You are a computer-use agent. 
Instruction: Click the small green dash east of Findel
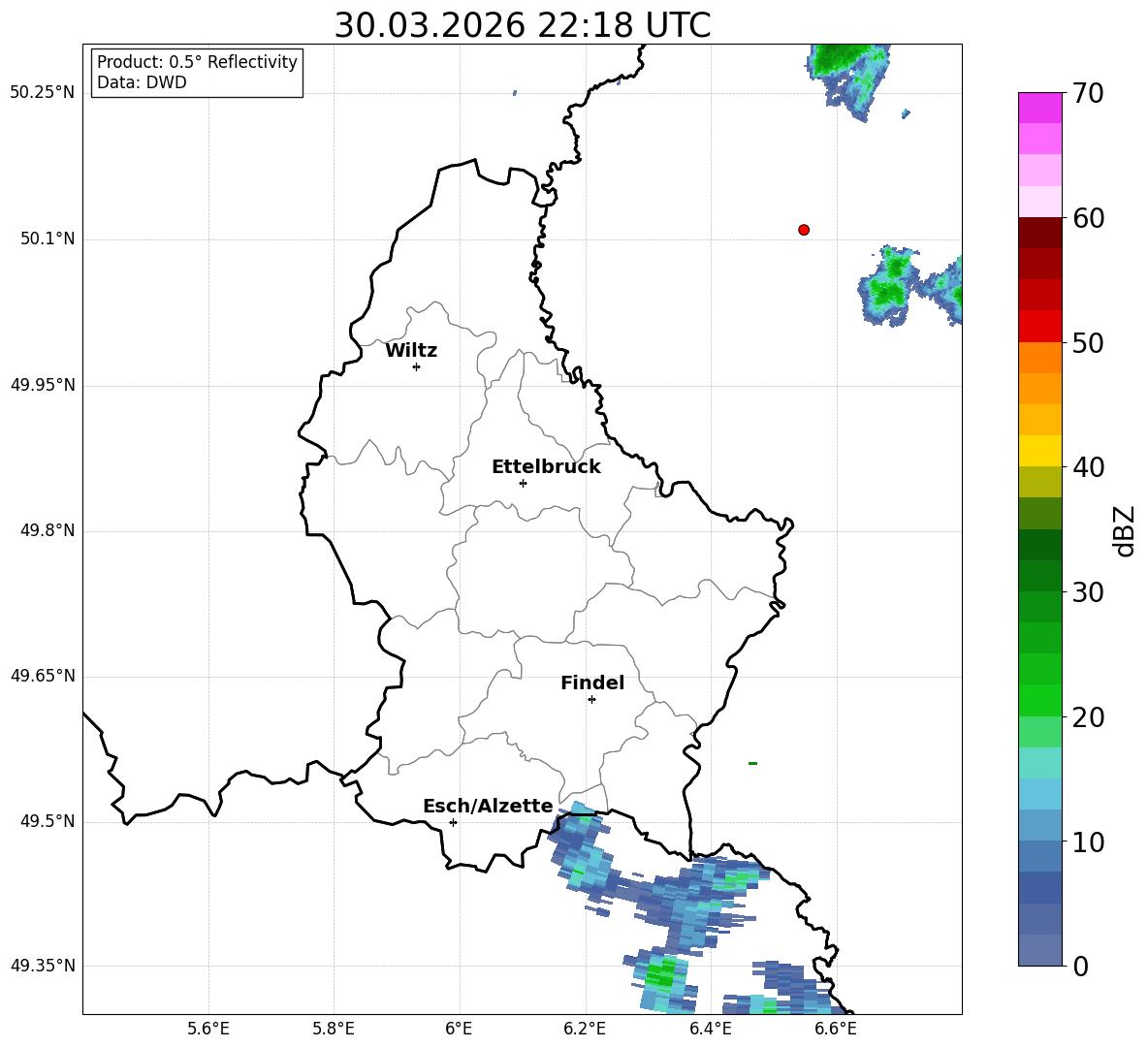(x=752, y=763)
